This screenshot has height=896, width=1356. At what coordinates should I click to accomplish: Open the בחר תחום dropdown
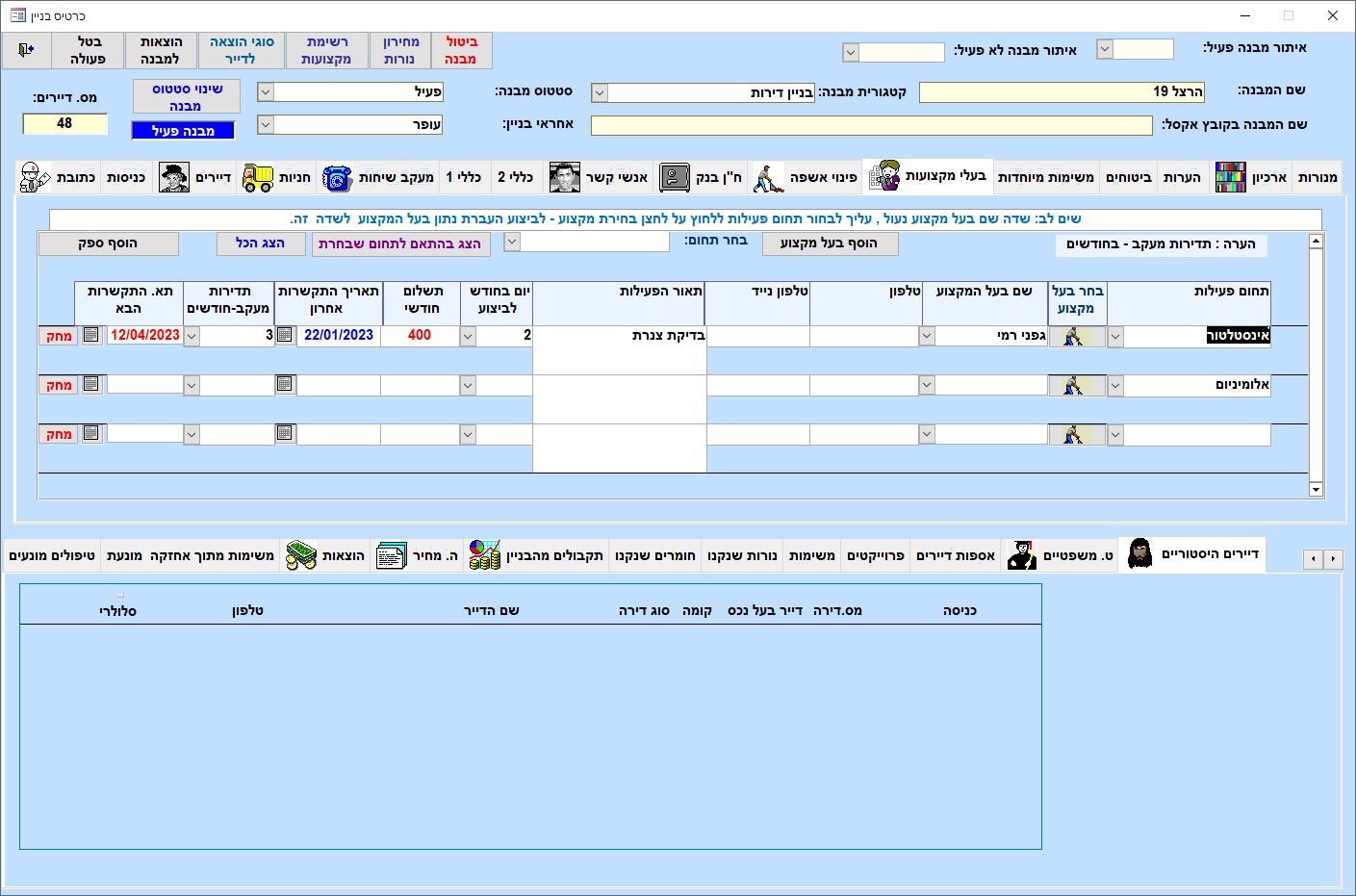512,242
